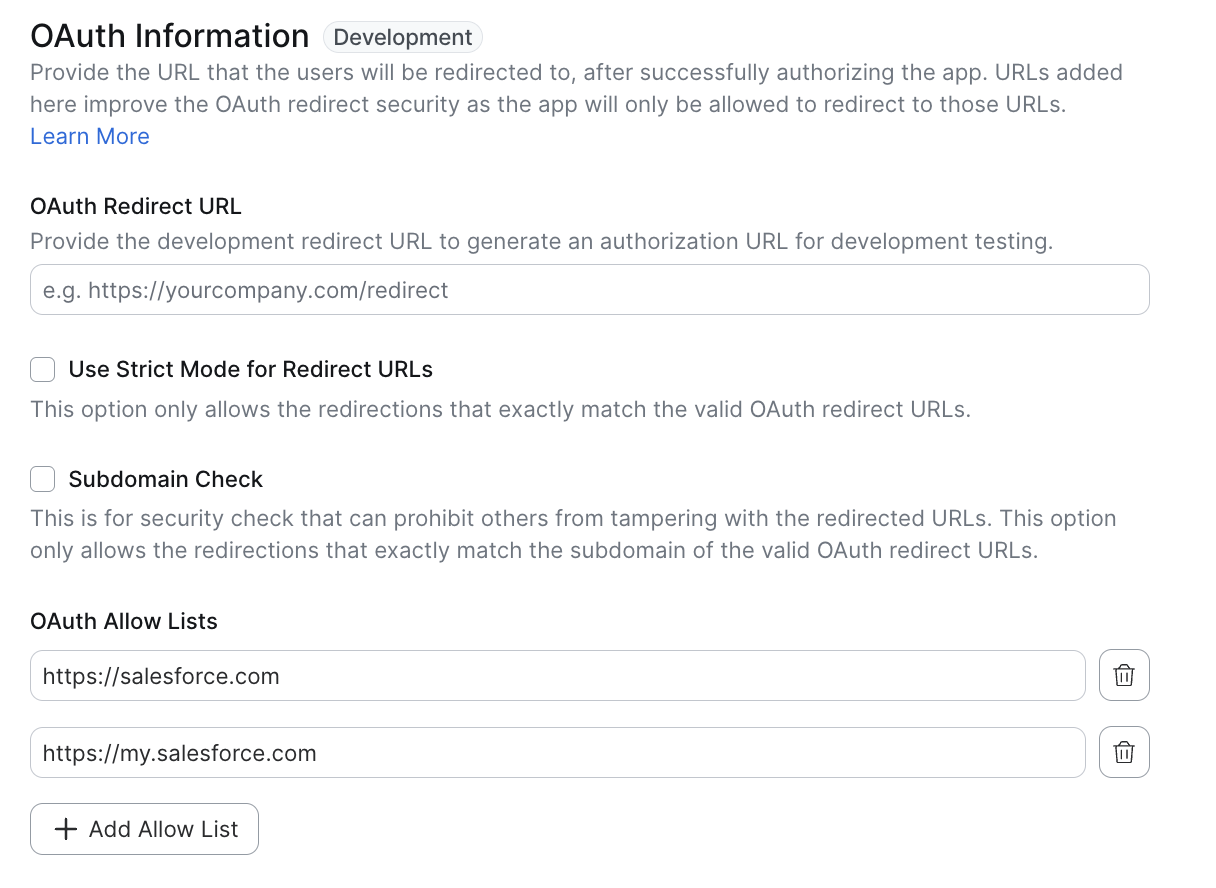Click the Development badge
Viewport: 1216px width, 888px height.
[402, 38]
